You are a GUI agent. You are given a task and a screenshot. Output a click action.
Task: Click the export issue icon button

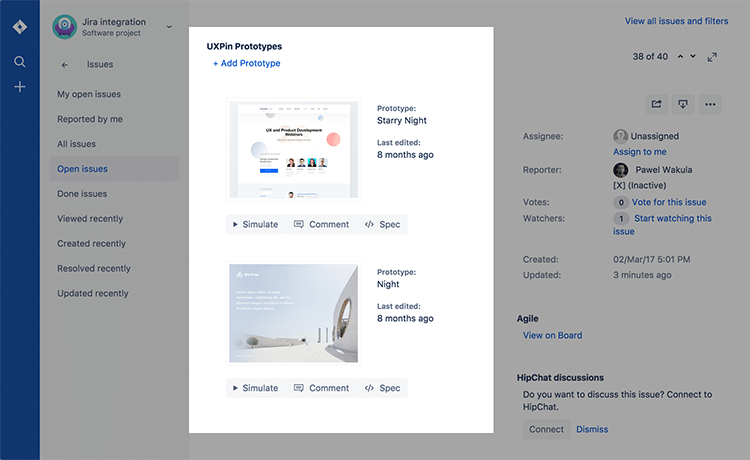click(x=683, y=104)
